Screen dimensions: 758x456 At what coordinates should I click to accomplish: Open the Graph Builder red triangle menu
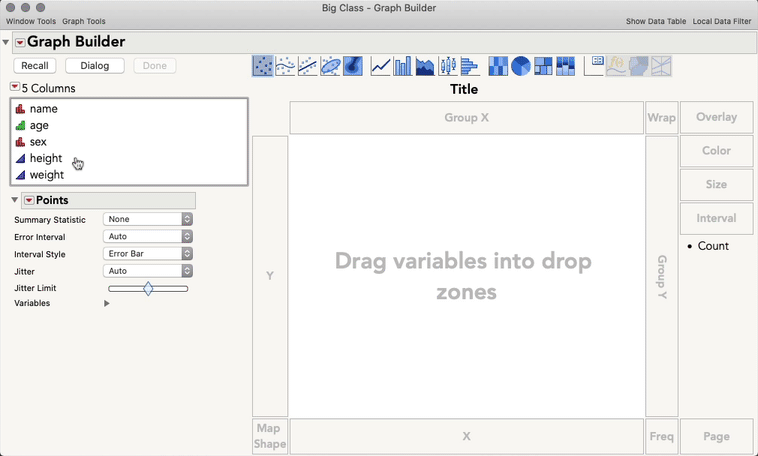tap(20, 43)
